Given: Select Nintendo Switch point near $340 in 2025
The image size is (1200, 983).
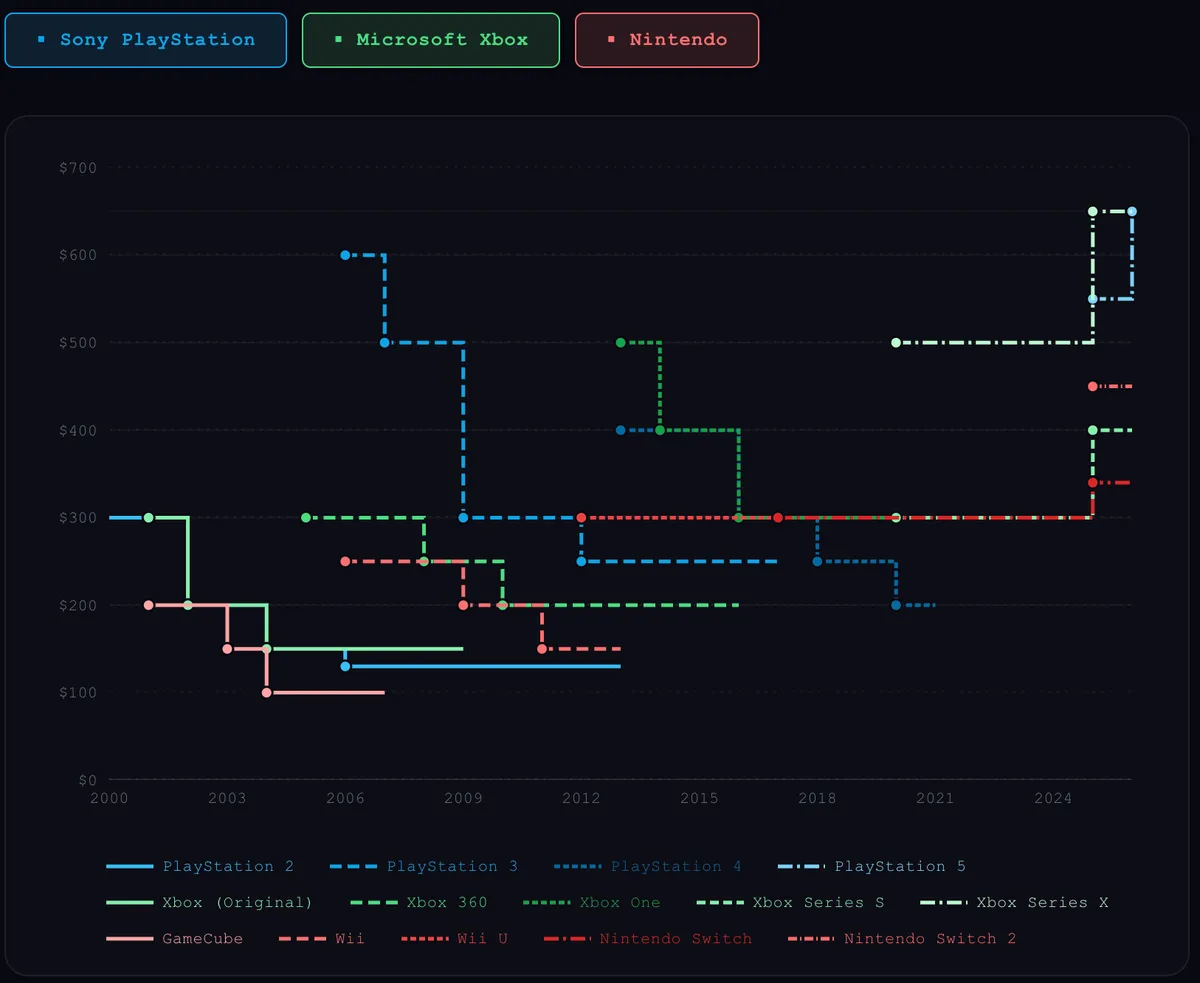Looking at the screenshot, I should coord(1093,483).
